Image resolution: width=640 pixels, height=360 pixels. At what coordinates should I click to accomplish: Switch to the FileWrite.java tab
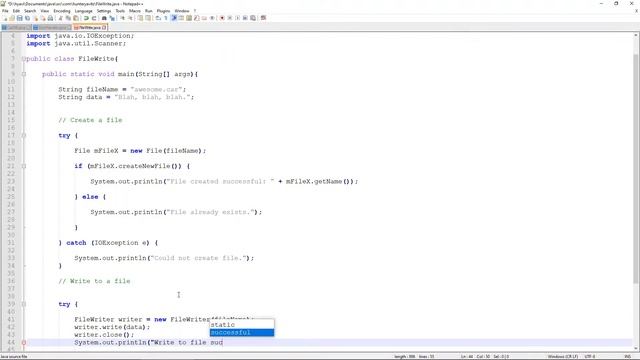pos(89,27)
